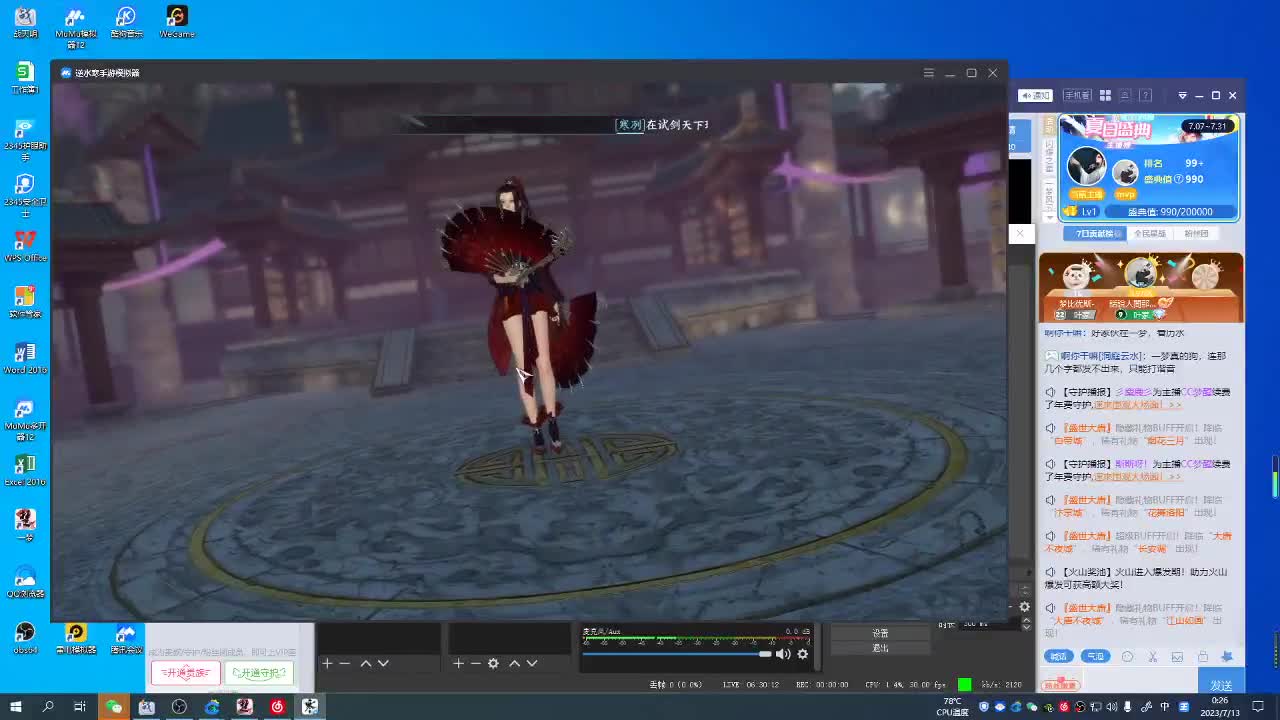
Task: Click the OBS 退出 button
Action: point(880,648)
